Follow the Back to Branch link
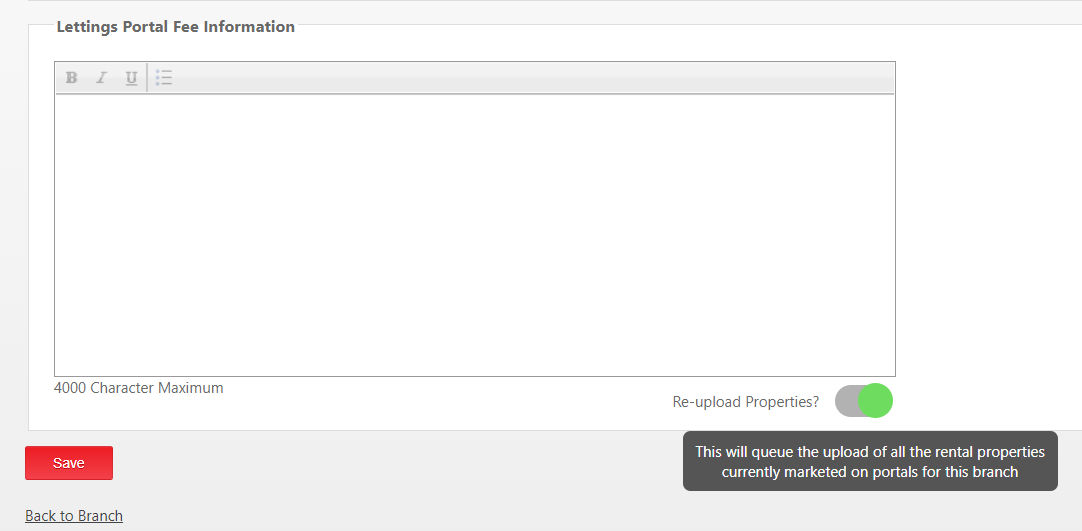This screenshot has width=1082, height=531. pos(74,516)
